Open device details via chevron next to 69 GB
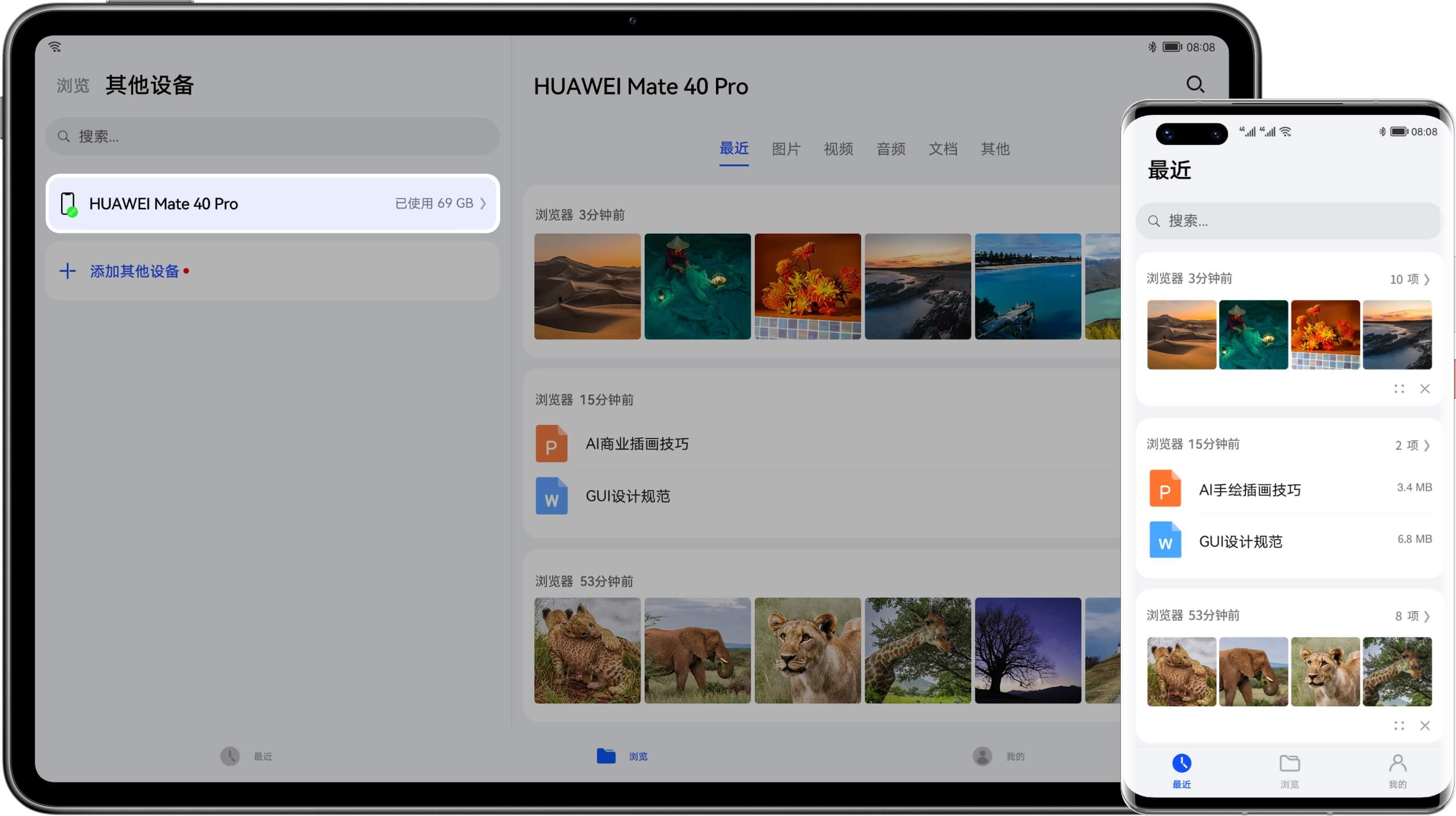Screen dimensions: 1456x816 [482, 203]
